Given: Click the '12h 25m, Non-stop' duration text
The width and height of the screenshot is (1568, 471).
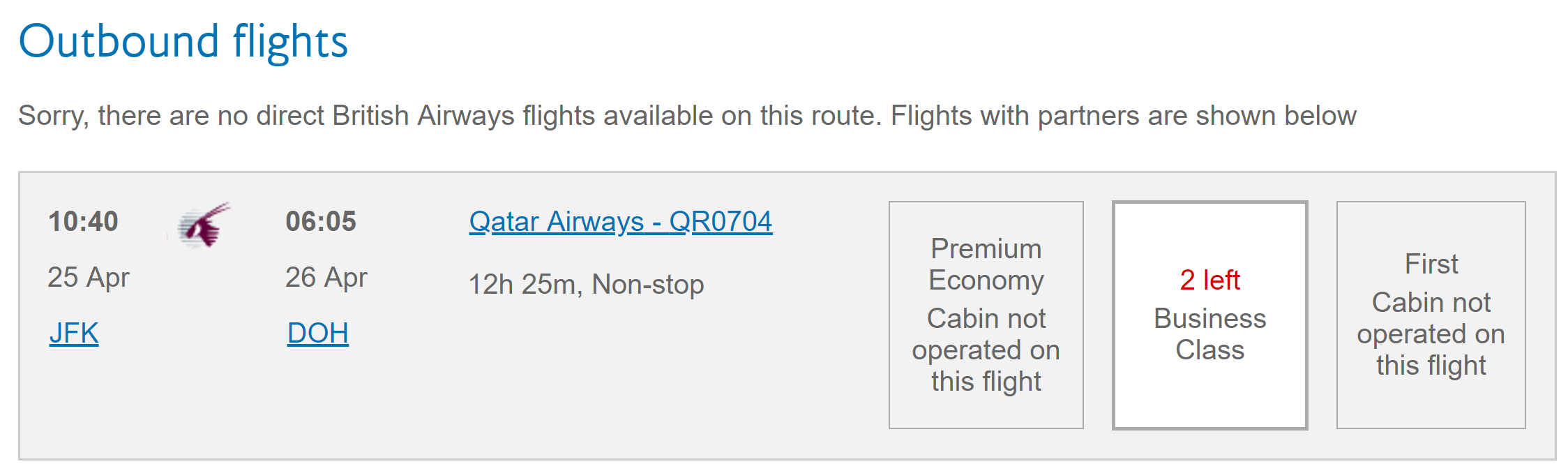Looking at the screenshot, I should click(586, 284).
